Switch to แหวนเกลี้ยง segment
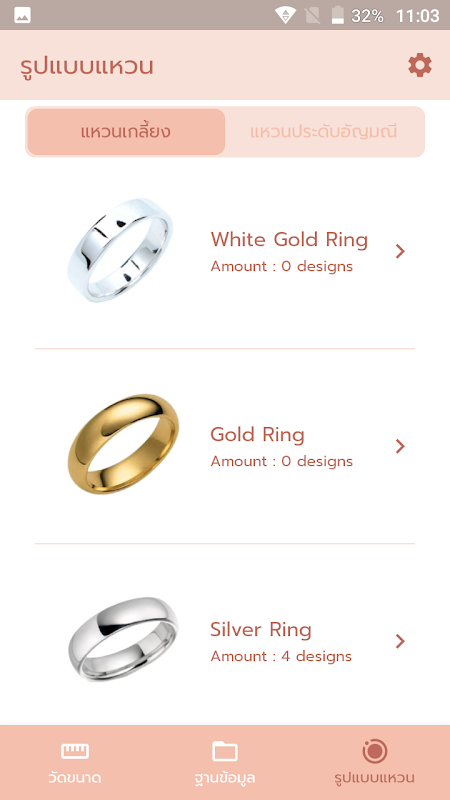 (126, 132)
